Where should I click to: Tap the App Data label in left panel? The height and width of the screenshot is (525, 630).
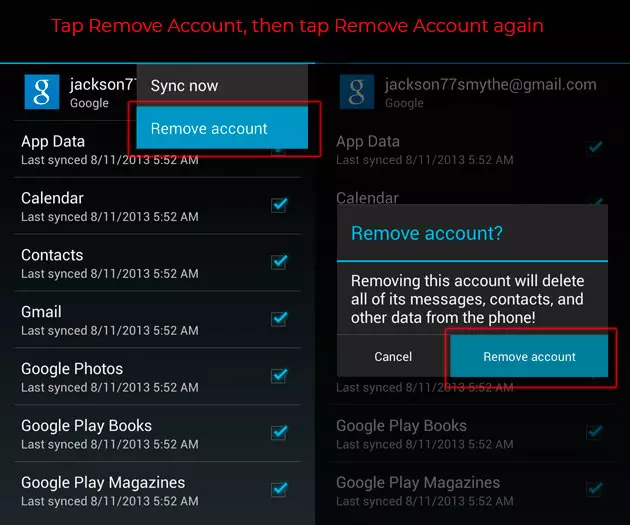pyautogui.click(x=53, y=142)
